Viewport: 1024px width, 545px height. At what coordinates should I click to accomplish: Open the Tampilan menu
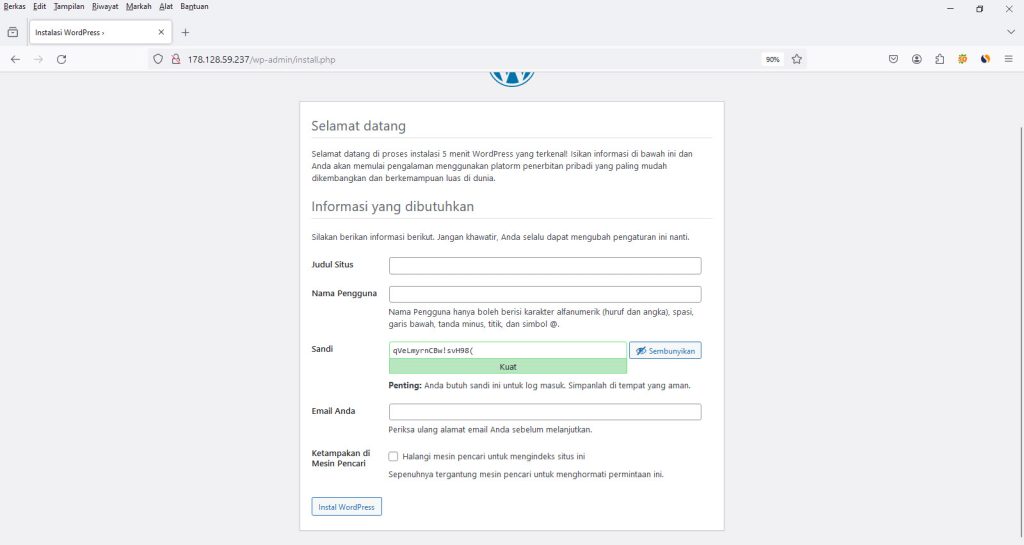click(x=69, y=7)
